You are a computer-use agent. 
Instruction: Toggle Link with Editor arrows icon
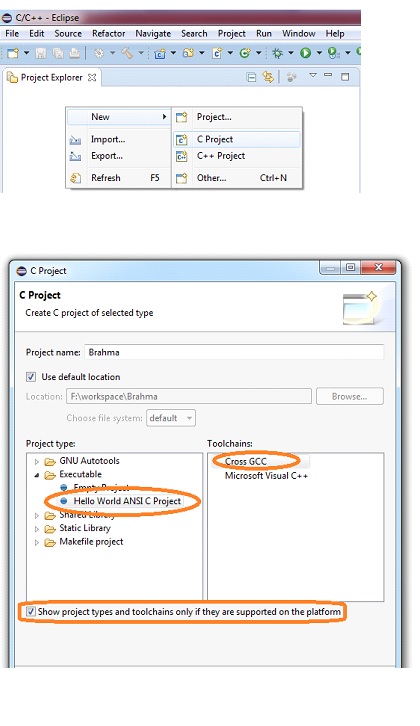(x=268, y=77)
